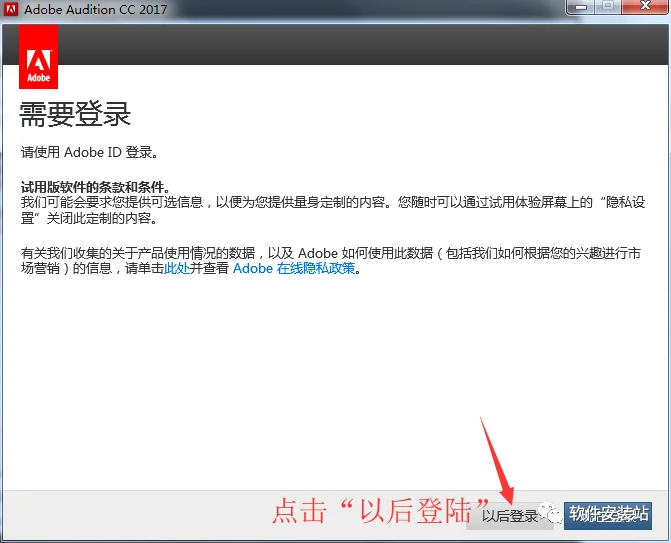Maximize the Adobe Audition window
This screenshot has width=671, height=543.
coord(608,7)
